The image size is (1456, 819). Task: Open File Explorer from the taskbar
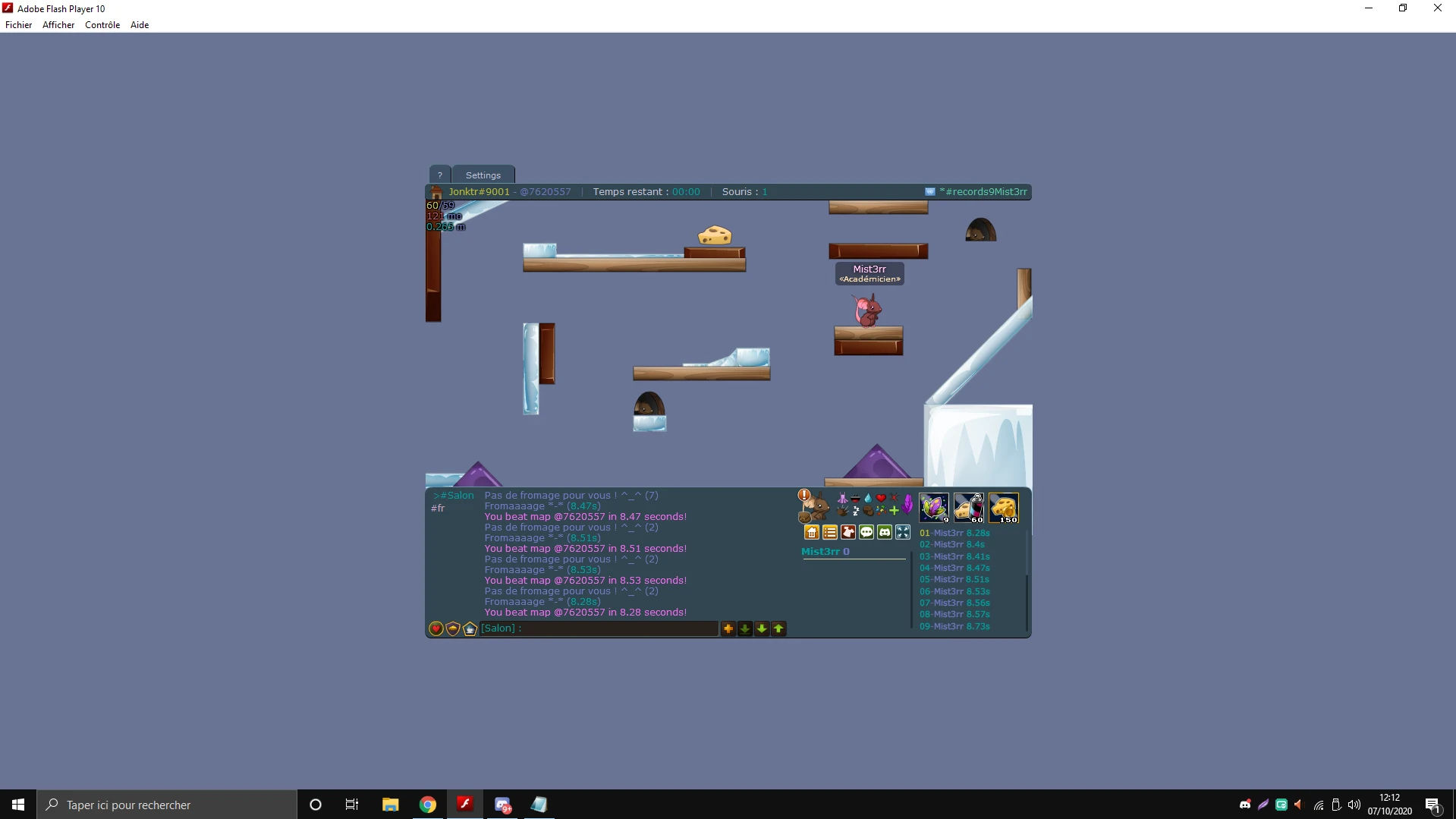click(x=391, y=805)
